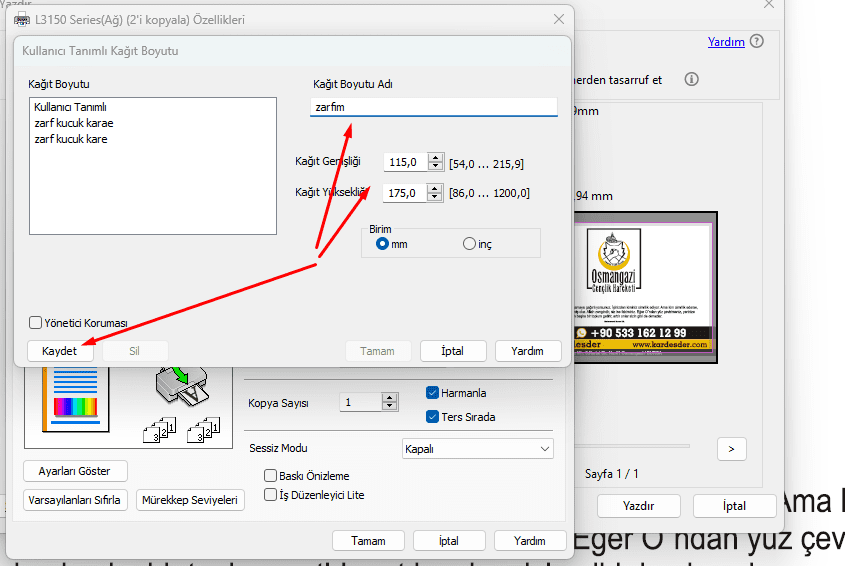Open Mürekkep Seviyeleri
Screen dimensions: 845x566
click(190, 500)
